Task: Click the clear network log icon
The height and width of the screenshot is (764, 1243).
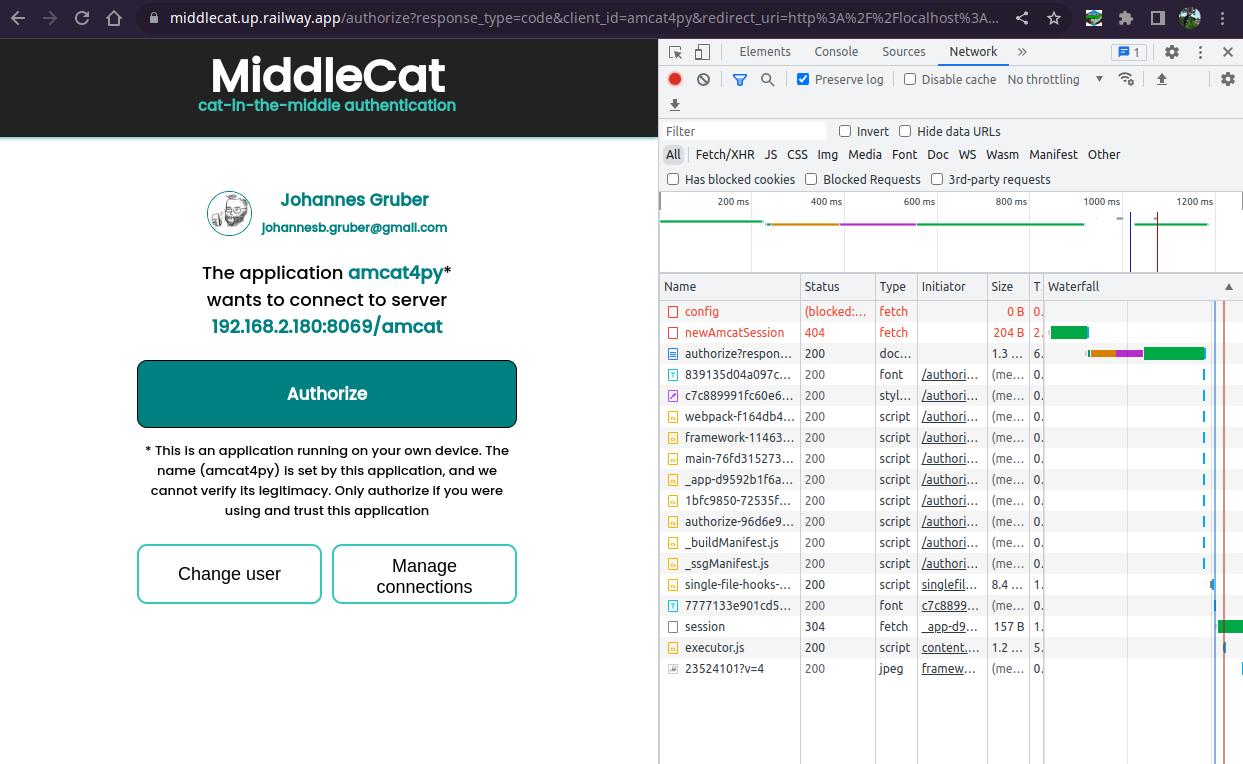Action: pos(703,79)
